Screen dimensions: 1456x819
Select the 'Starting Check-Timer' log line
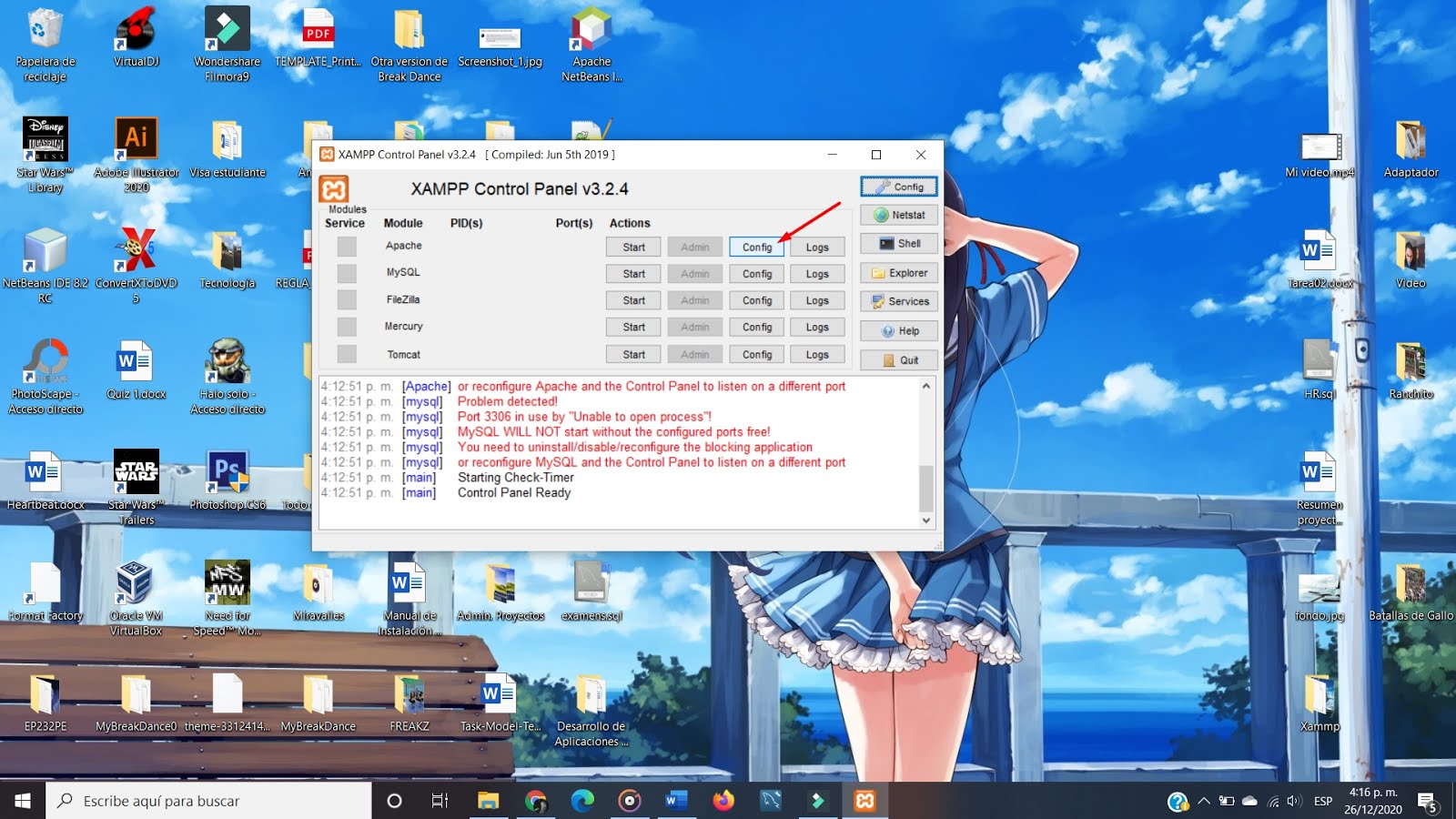(x=516, y=478)
